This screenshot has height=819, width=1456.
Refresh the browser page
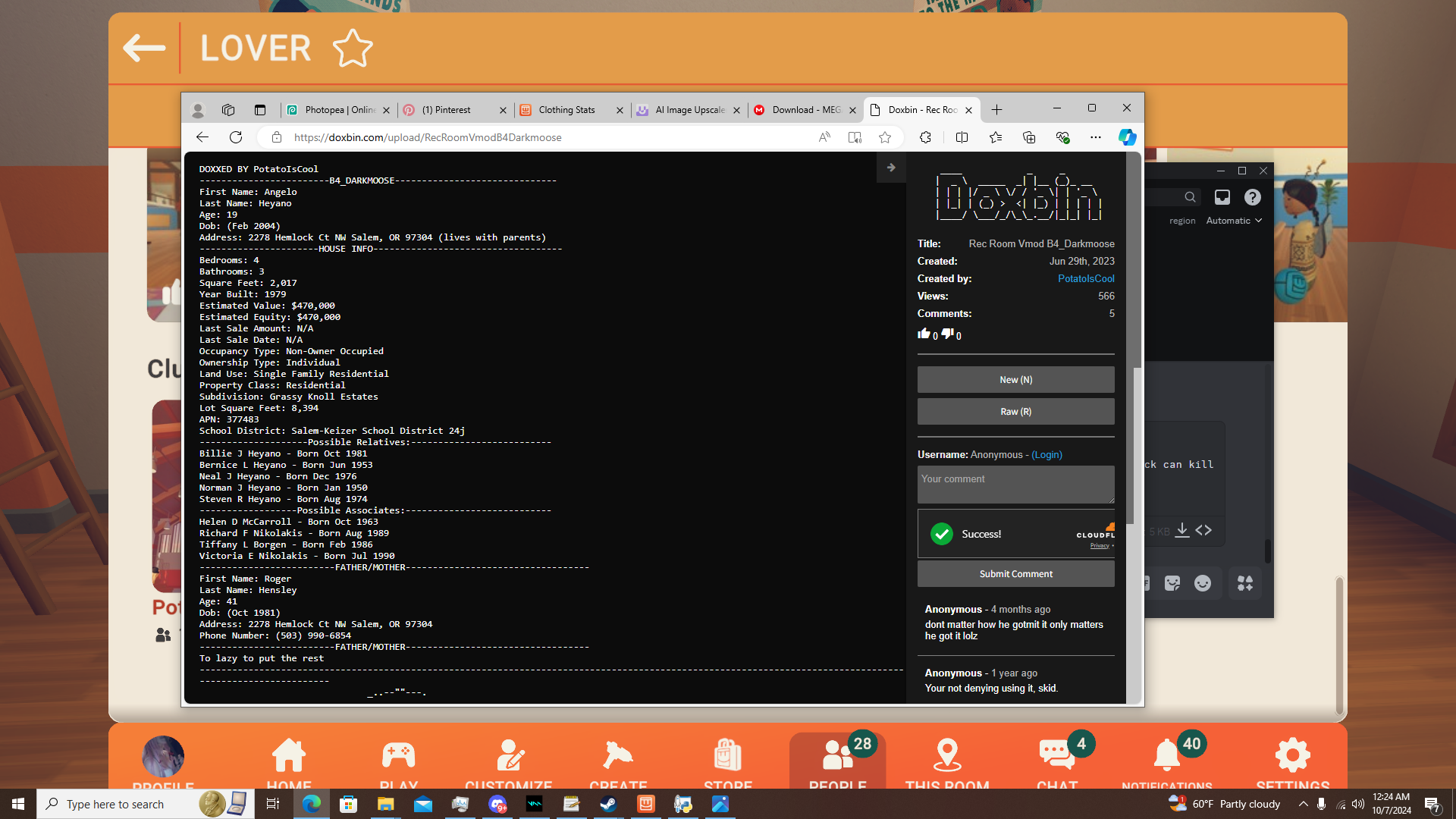pyautogui.click(x=236, y=137)
